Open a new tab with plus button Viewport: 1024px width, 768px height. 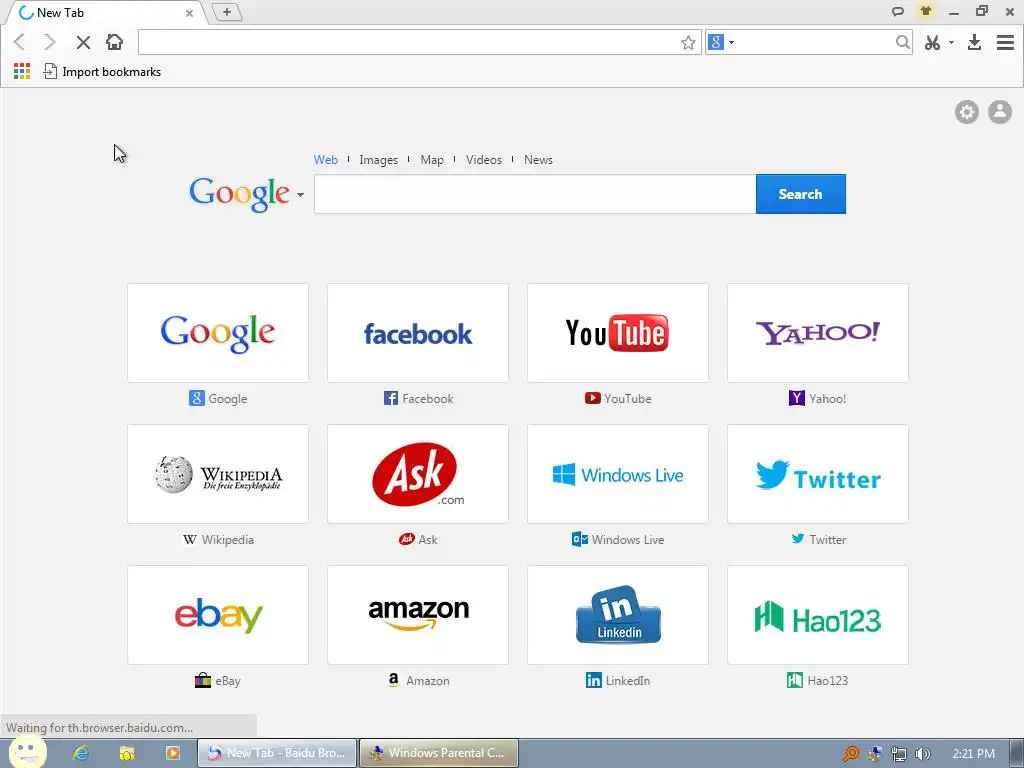(x=227, y=12)
